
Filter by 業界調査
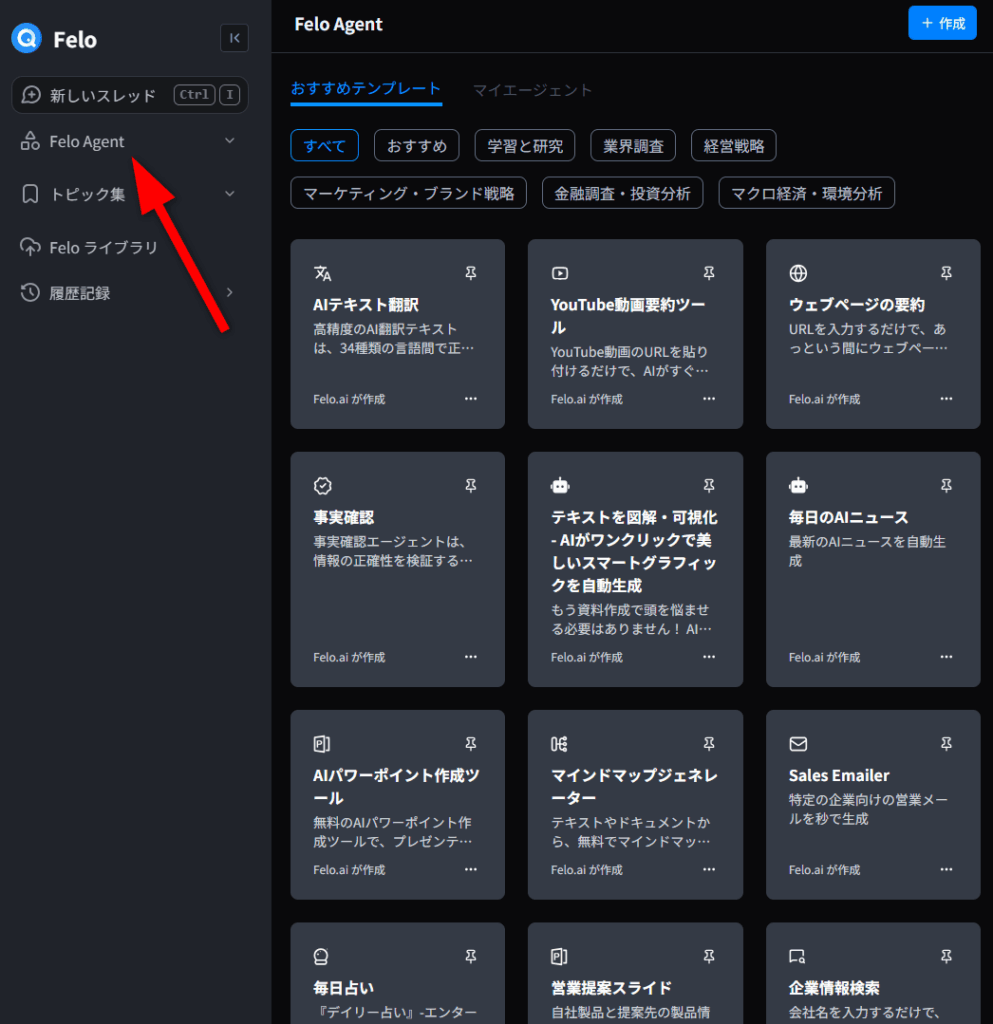(x=633, y=145)
